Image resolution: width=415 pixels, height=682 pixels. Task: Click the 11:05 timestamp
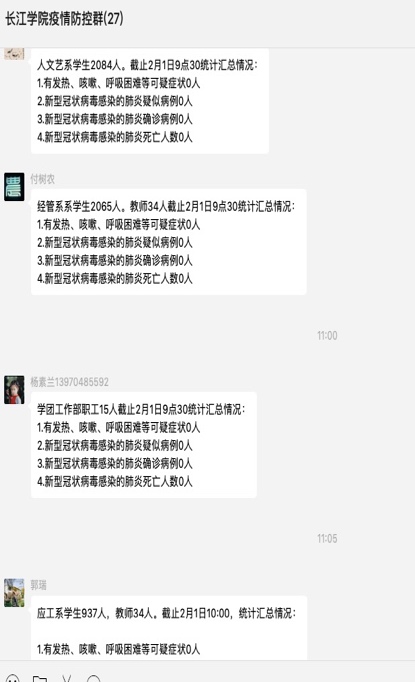327,538
